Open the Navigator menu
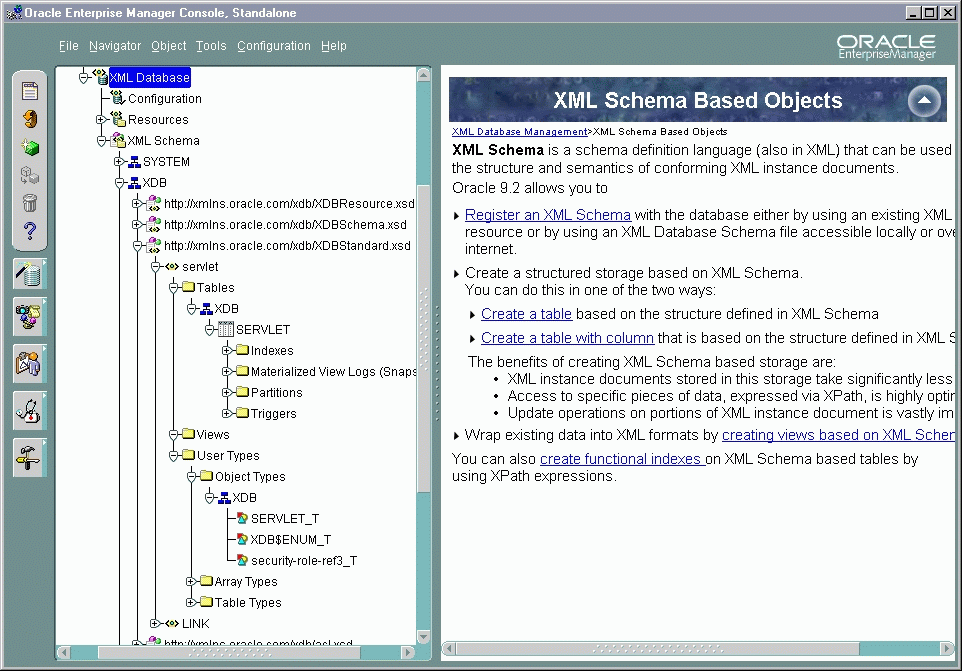This screenshot has height=671, width=962. [115, 46]
